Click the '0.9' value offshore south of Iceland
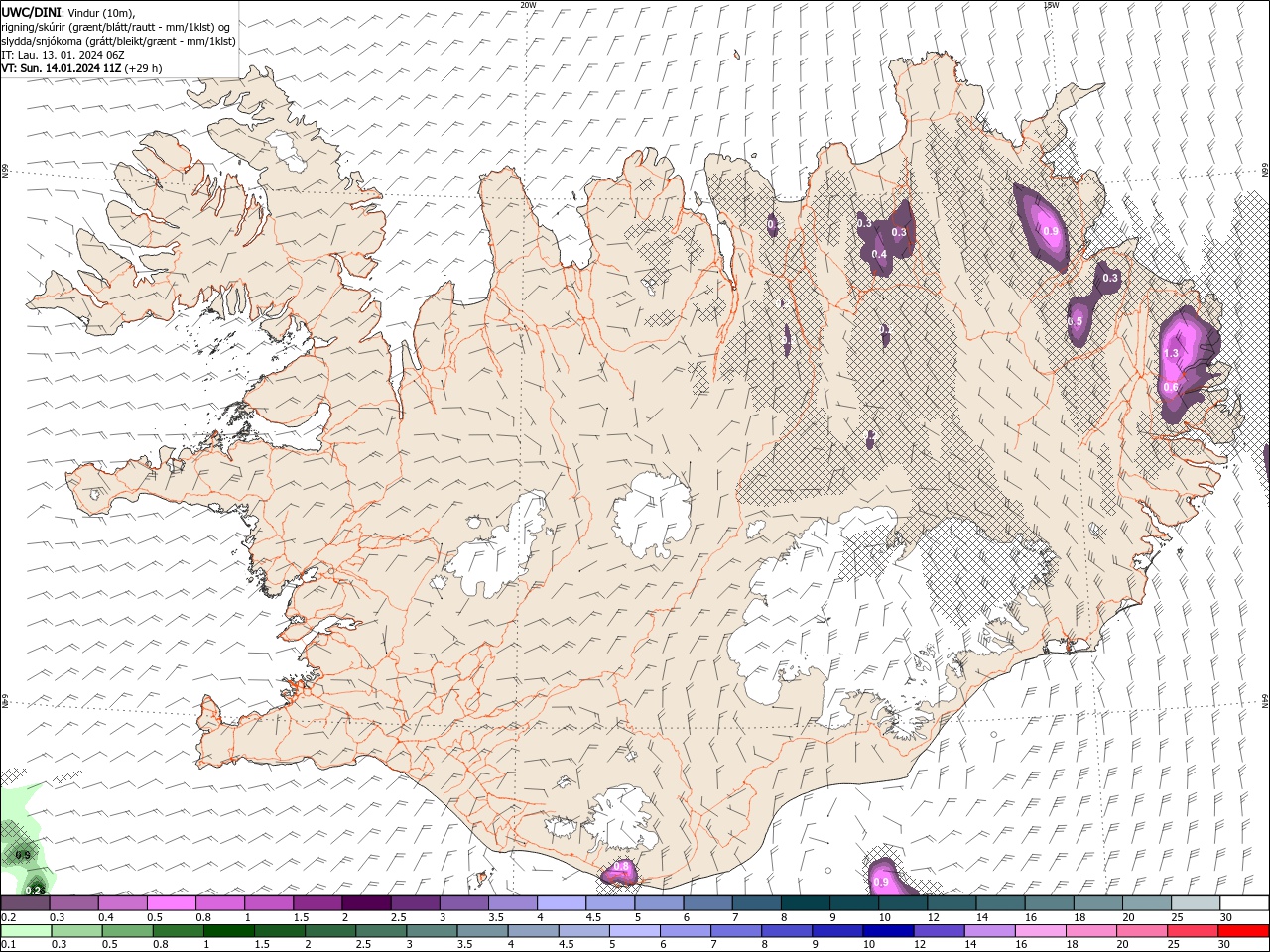 point(881,882)
